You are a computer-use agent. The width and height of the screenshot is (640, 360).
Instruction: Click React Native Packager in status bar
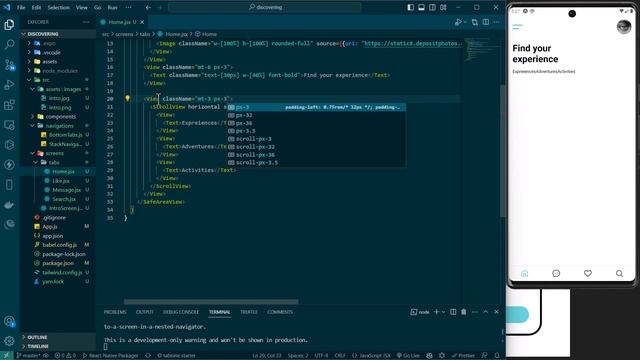[110, 356]
